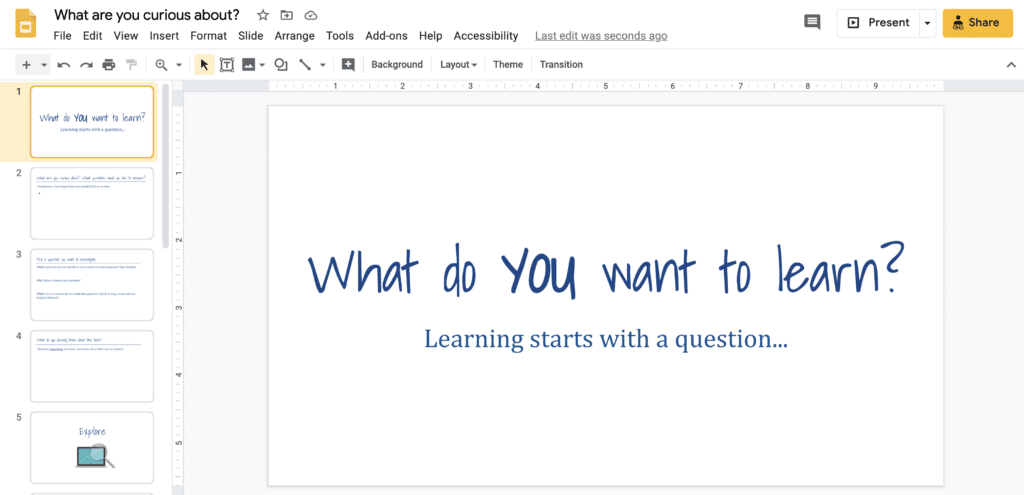Open the Tools menu
This screenshot has height=495, width=1024.
click(340, 36)
